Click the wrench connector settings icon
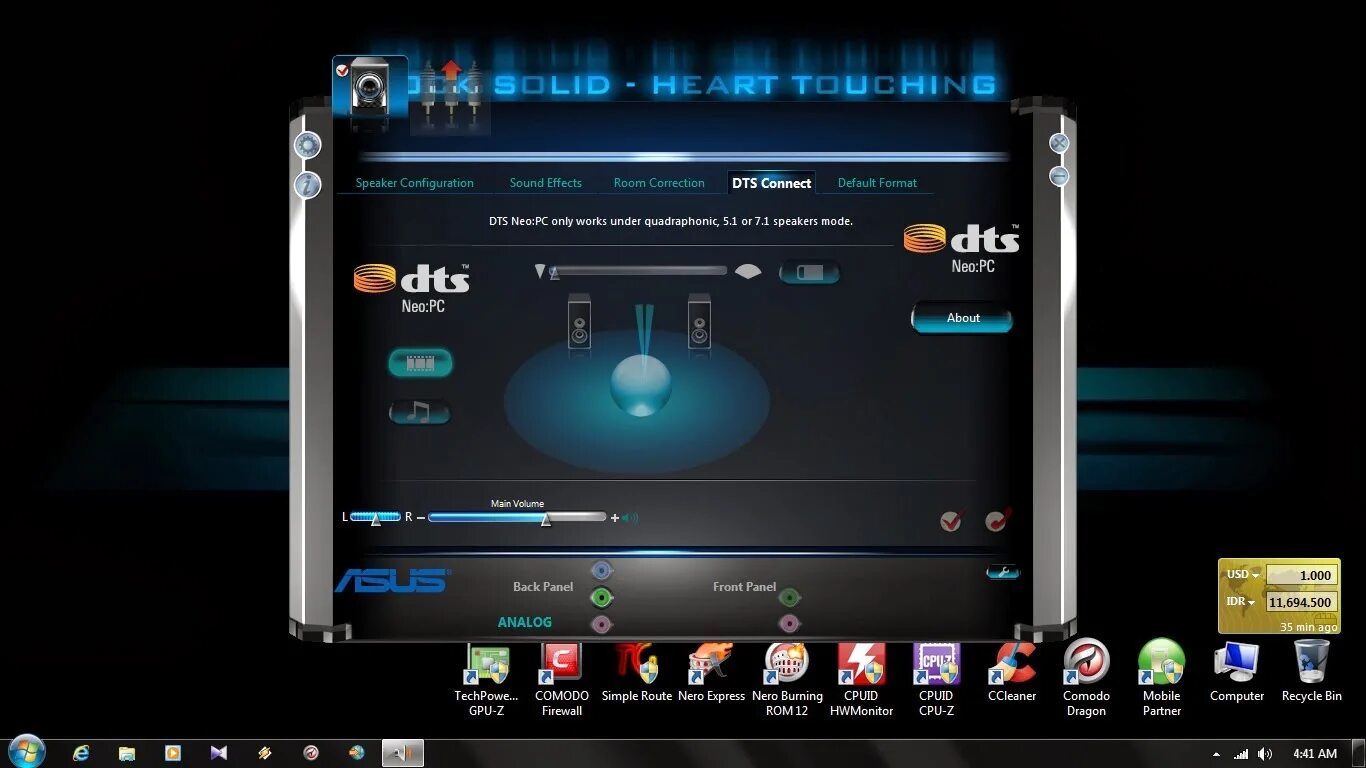Image resolution: width=1366 pixels, height=768 pixels. pyautogui.click(x=1002, y=572)
